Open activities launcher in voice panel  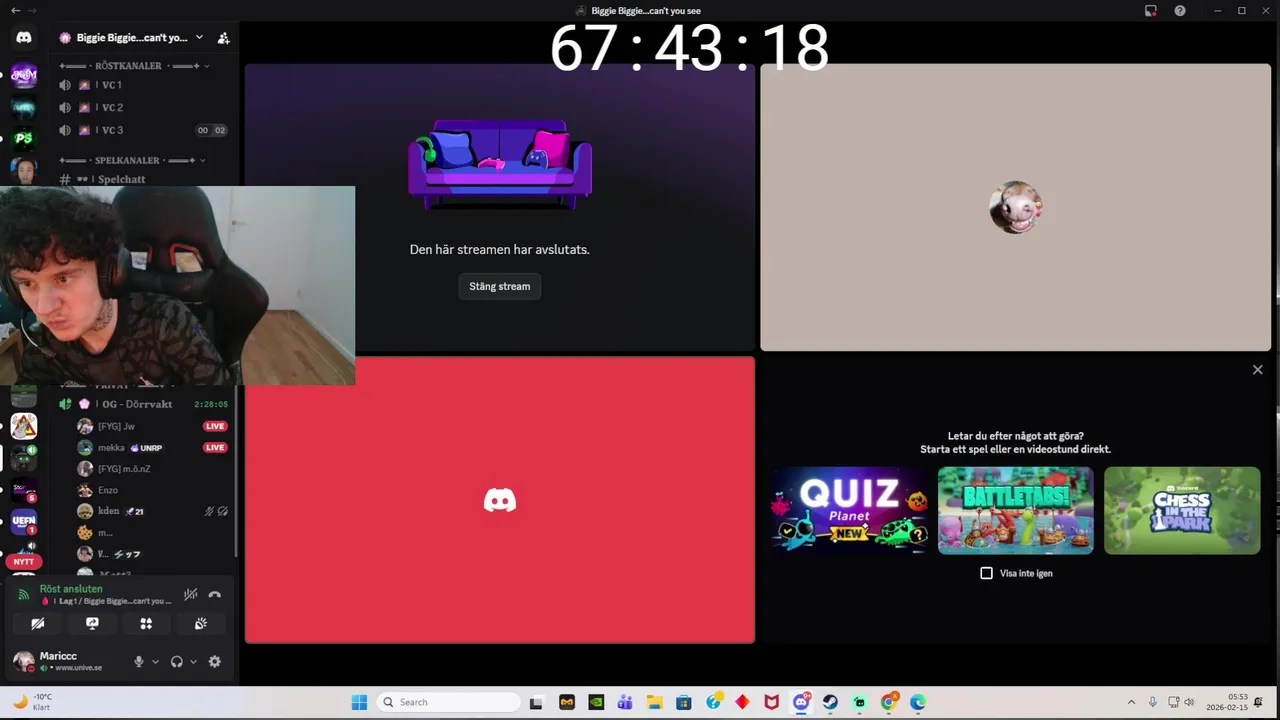point(146,623)
